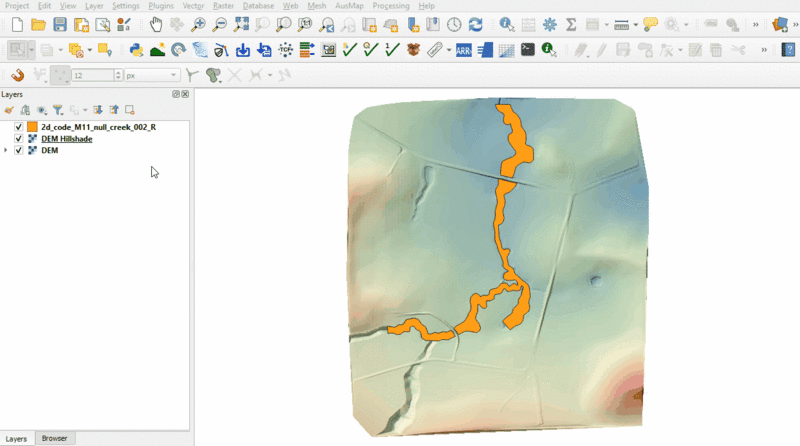Image resolution: width=800 pixels, height=446 pixels.
Task: Expand the DEM layer tree item
Action: [x=6, y=150]
